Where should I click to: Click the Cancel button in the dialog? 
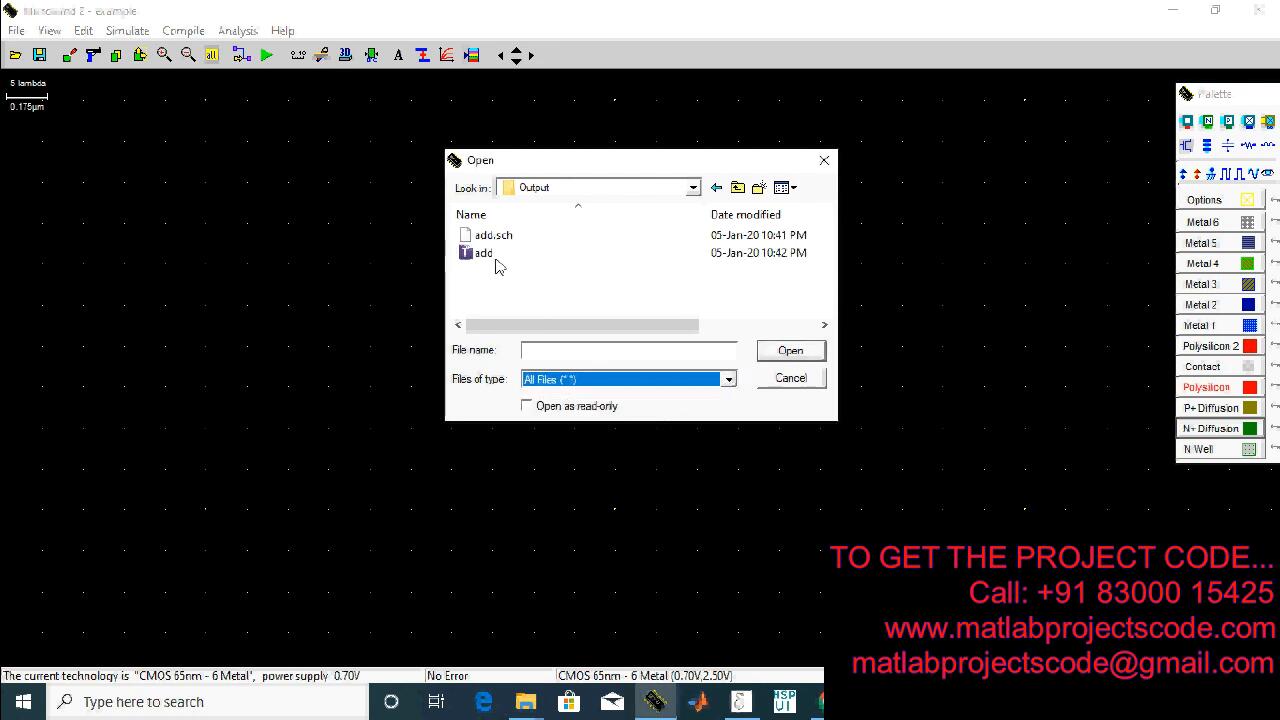click(790, 378)
